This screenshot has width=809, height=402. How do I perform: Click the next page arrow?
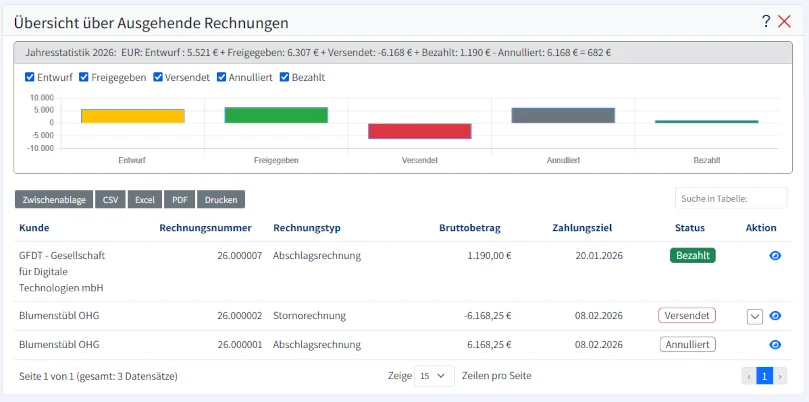pyautogui.click(x=780, y=377)
